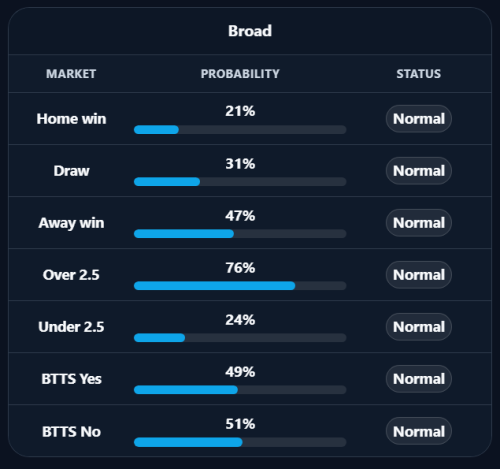
Task: Click the Normal badge for Under 2.5
Action: pos(419,327)
